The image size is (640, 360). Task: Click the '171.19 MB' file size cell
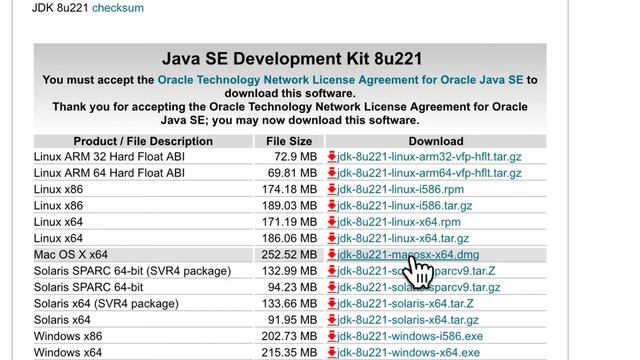click(289, 222)
